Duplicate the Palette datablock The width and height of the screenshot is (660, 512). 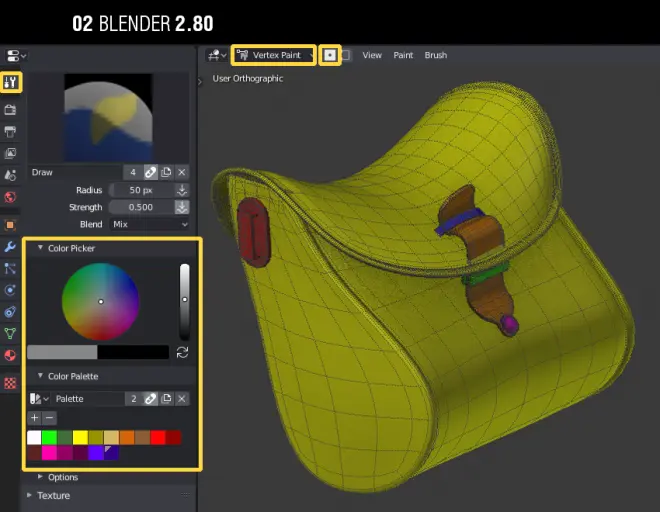pyautogui.click(x=166, y=399)
